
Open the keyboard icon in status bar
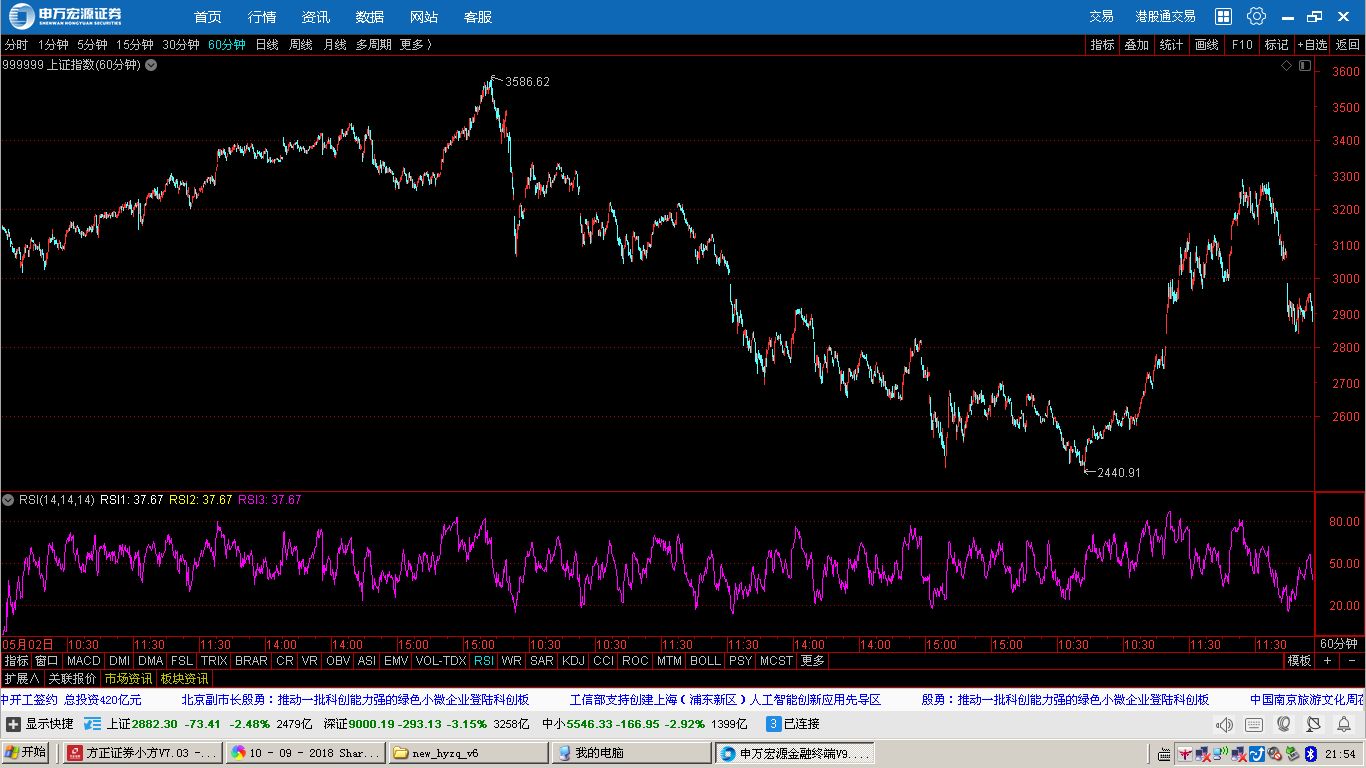click(1254, 725)
